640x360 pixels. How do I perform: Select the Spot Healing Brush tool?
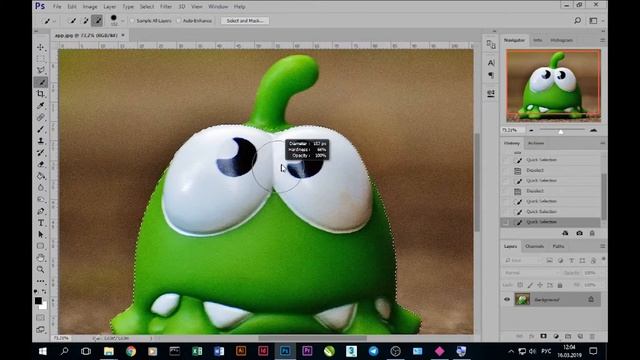[x=40, y=118]
